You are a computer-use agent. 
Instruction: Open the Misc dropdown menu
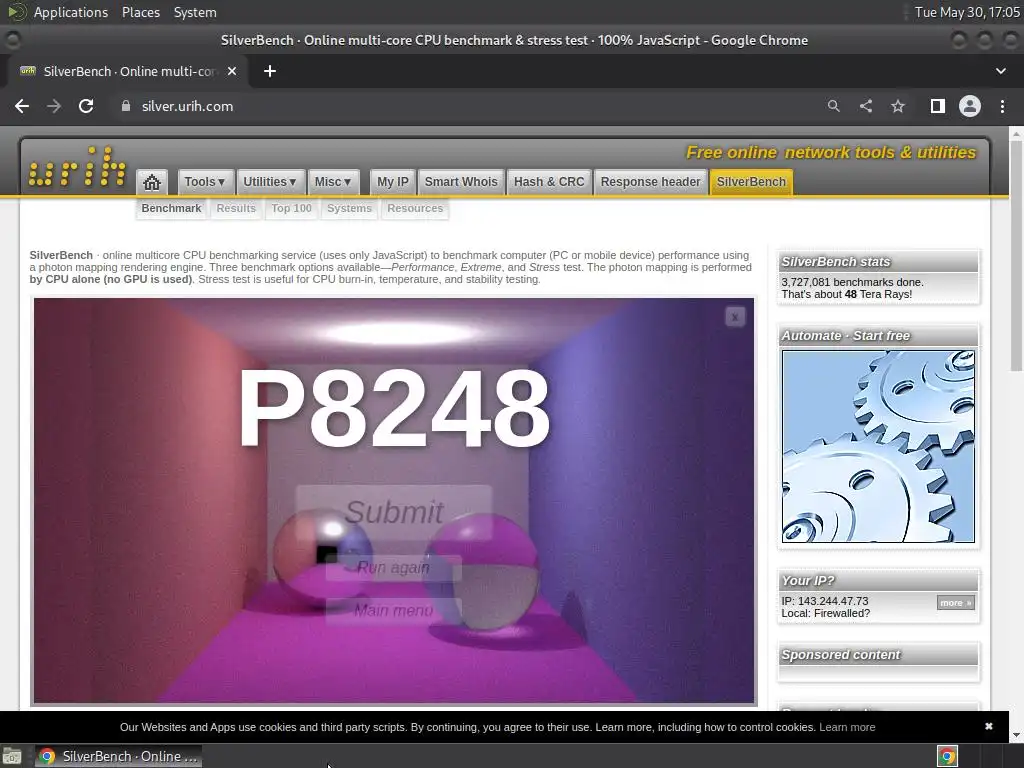pyautogui.click(x=332, y=182)
